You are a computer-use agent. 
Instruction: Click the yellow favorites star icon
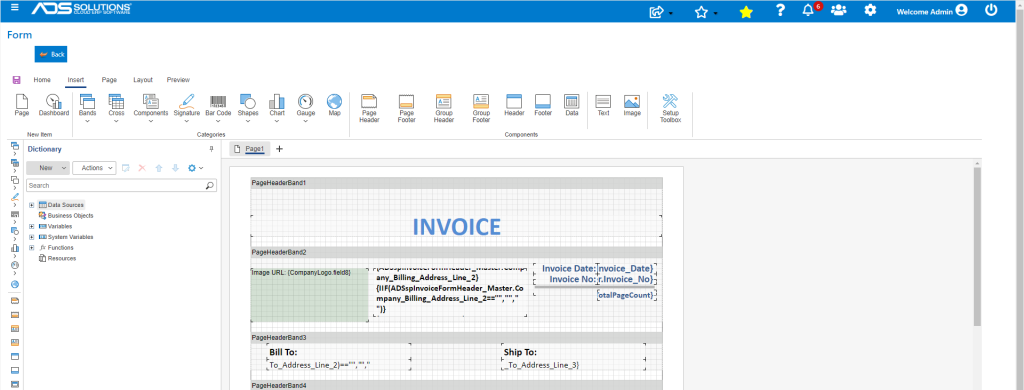point(746,11)
